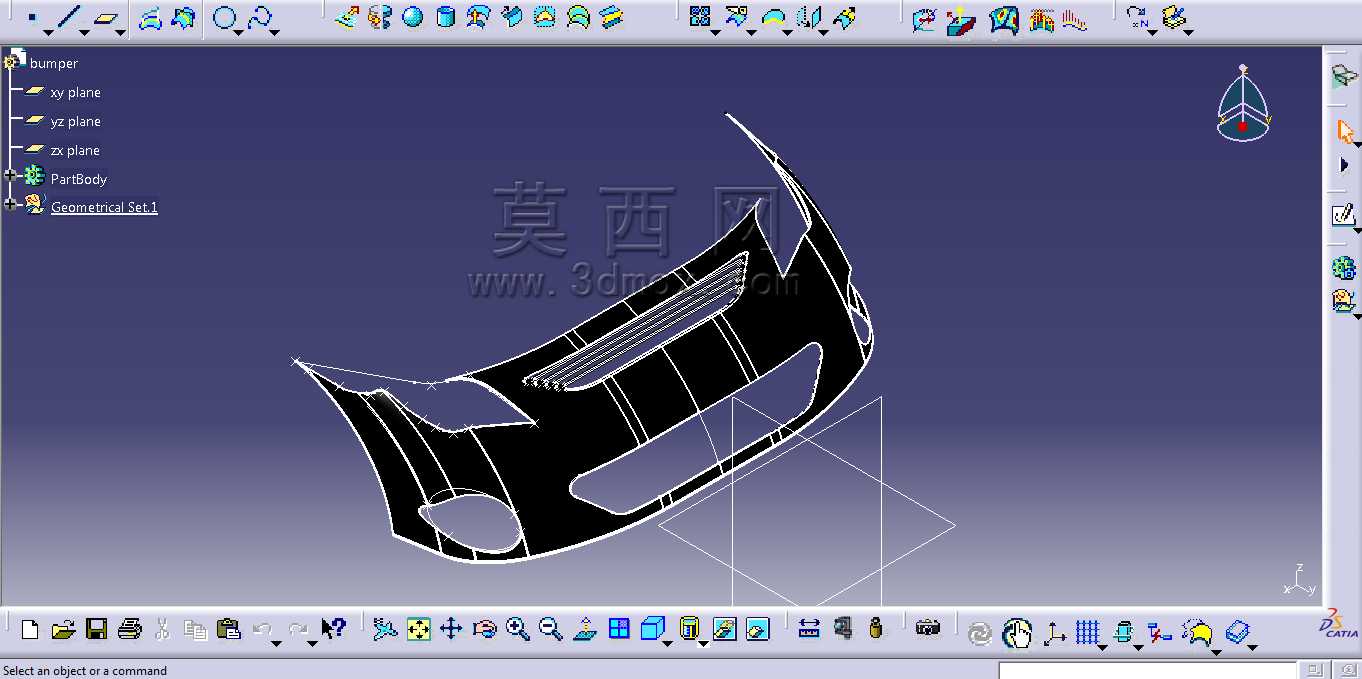This screenshot has width=1362, height=679.
Task: Click the Sketcher icon on right toolbar
Action: point(1343,214)
